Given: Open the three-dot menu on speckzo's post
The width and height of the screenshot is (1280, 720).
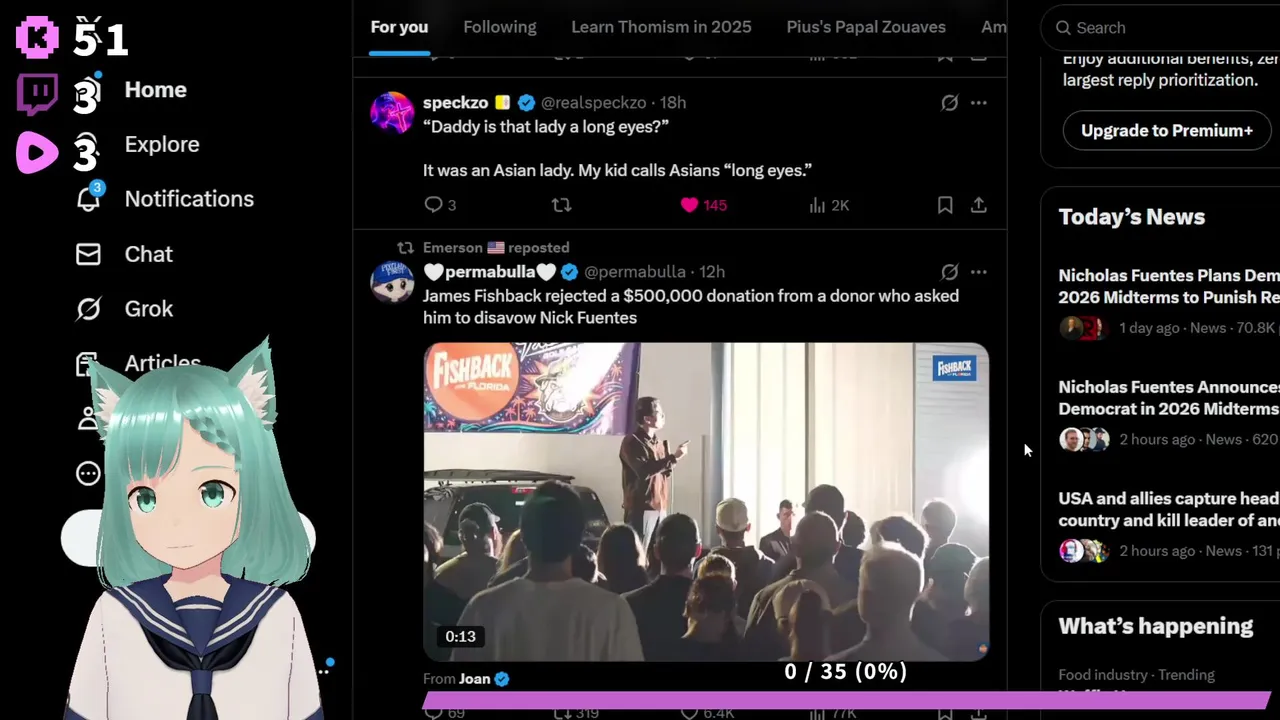Looking at the screenshot, I should 979,103.
